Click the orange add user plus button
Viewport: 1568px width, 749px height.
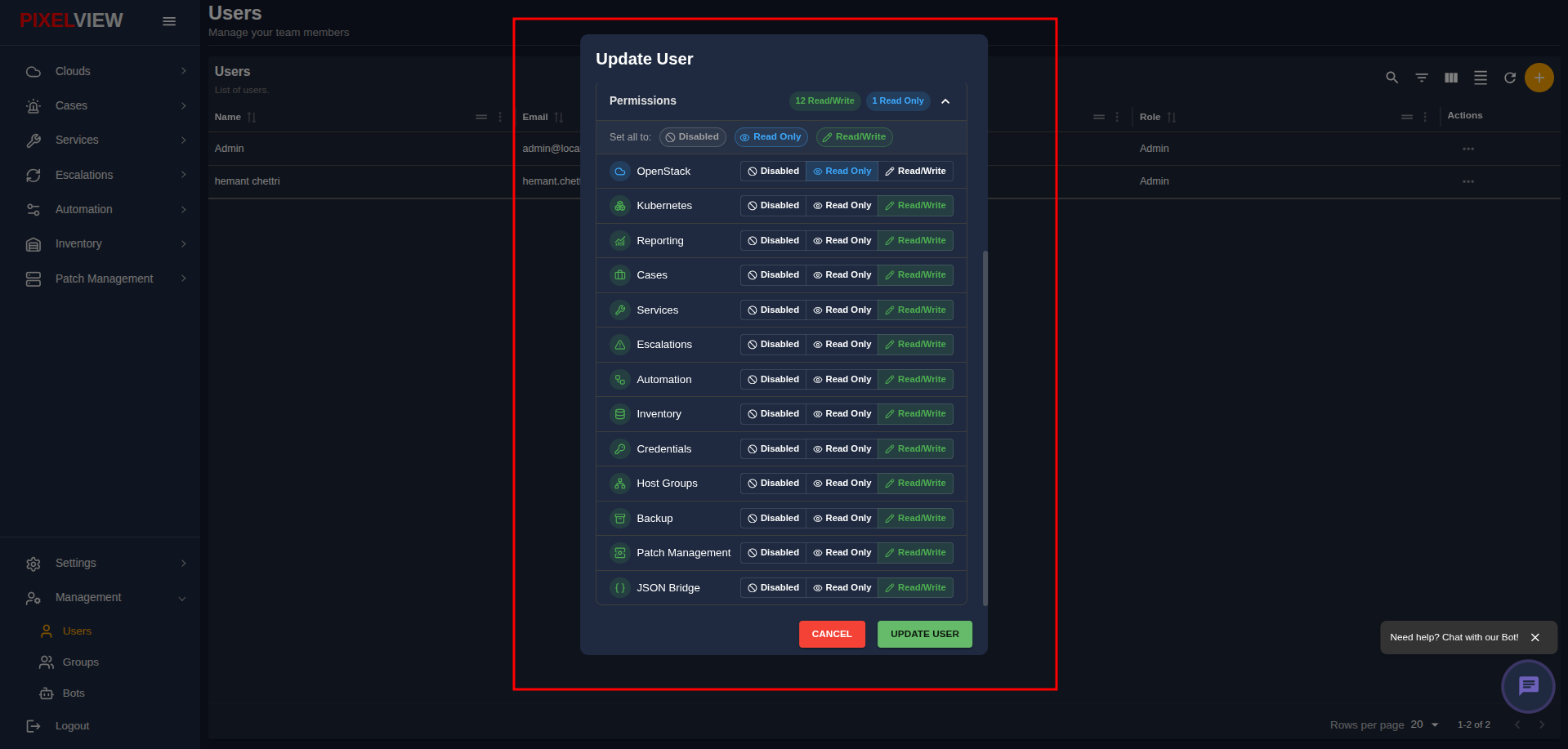coord(1539,78)
